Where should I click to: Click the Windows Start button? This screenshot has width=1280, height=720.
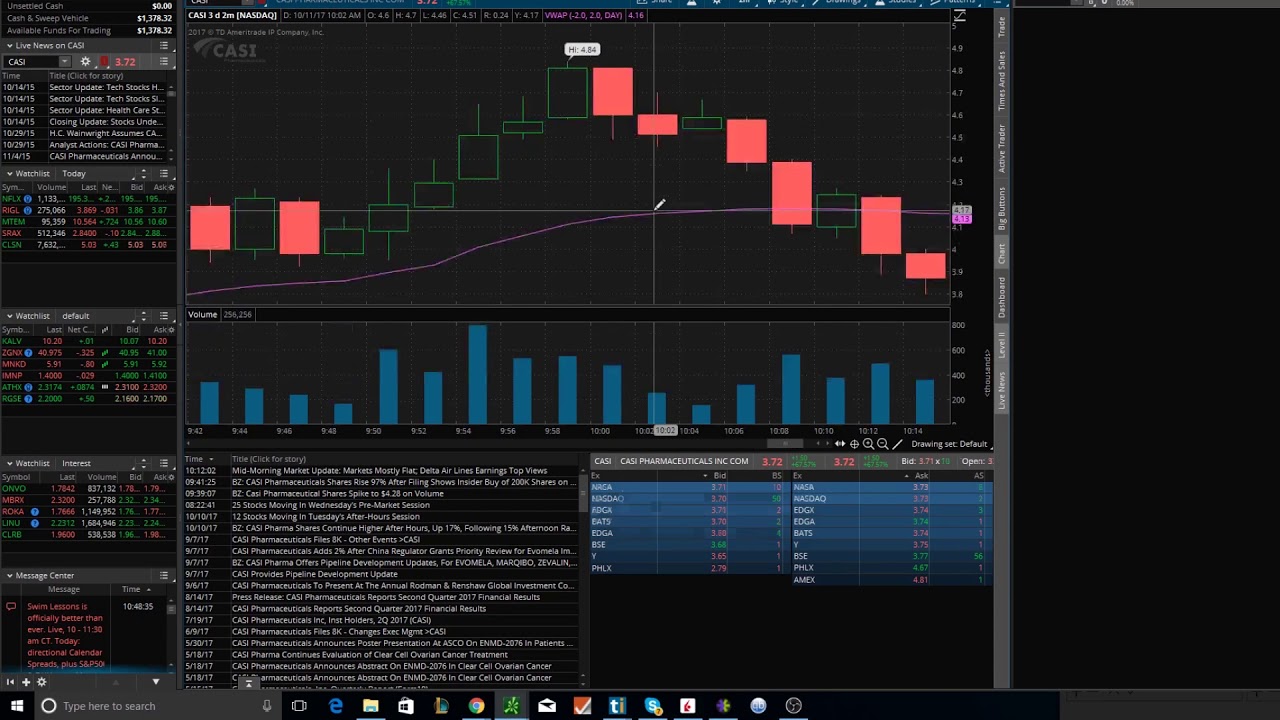tap(17, 706)
